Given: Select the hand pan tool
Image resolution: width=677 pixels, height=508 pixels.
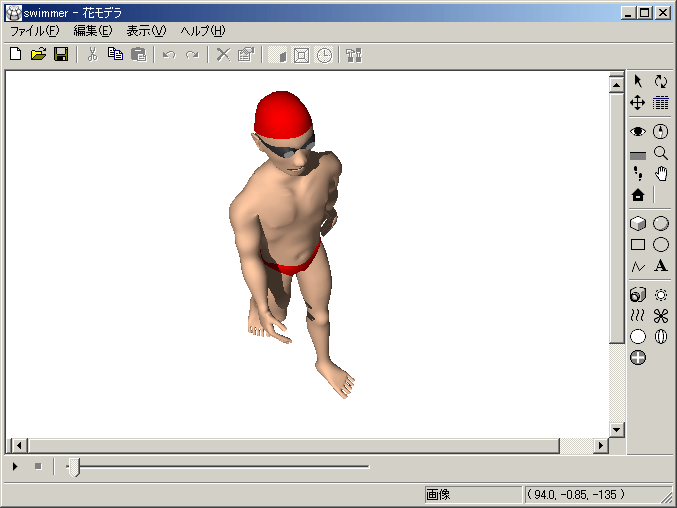Looking at the screenshot, I should click(661, 174).
